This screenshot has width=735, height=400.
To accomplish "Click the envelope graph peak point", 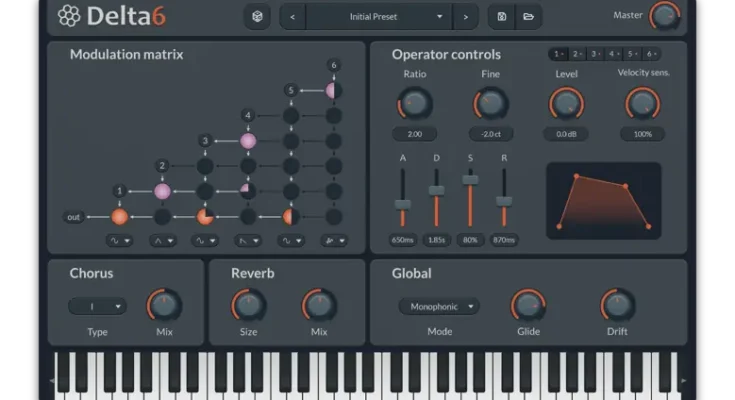I will pos(576,176).
